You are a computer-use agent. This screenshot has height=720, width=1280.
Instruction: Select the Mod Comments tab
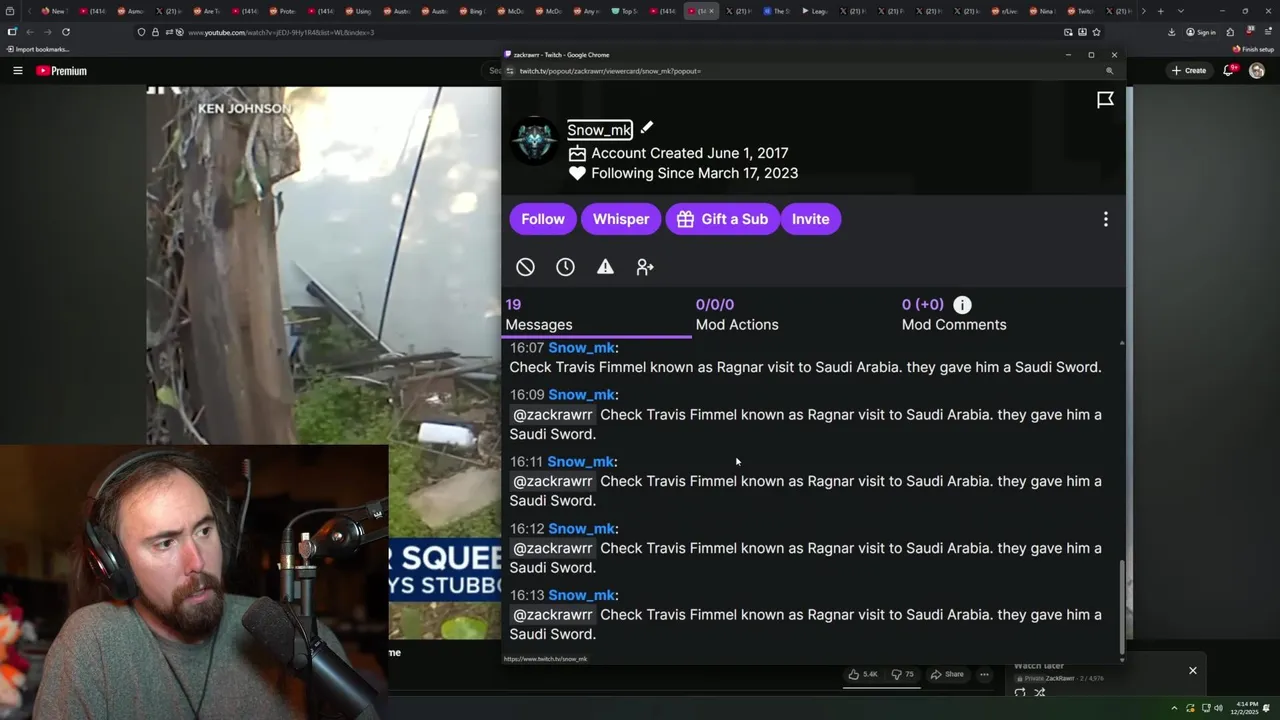click(x=954, y=314)
